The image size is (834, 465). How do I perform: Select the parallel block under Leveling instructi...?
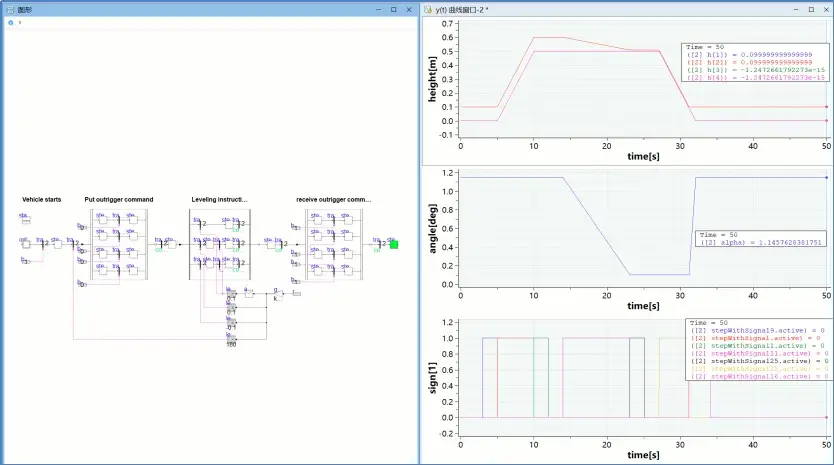(x=220, y=244)
